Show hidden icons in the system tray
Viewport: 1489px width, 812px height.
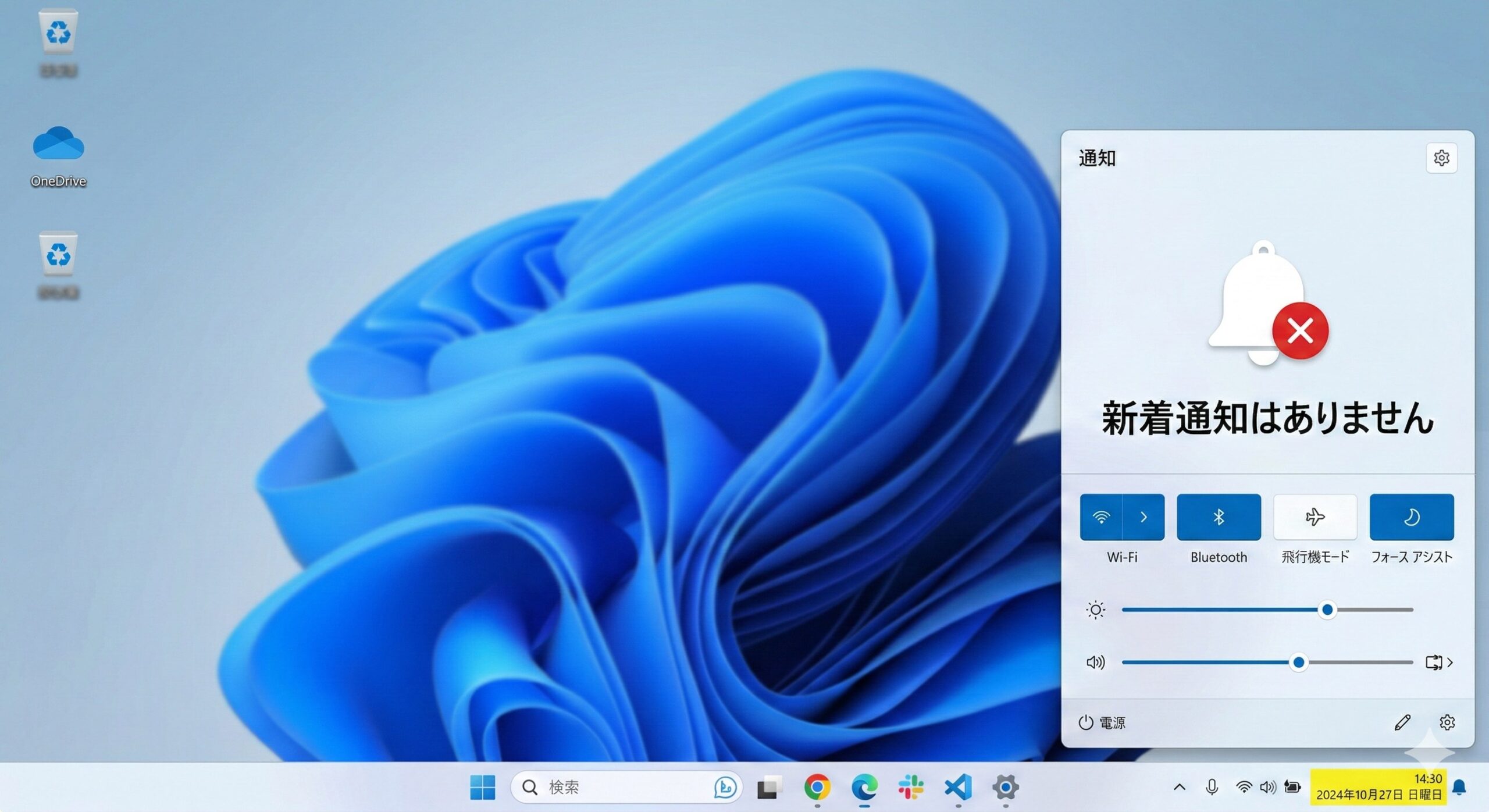[1178, 787]
